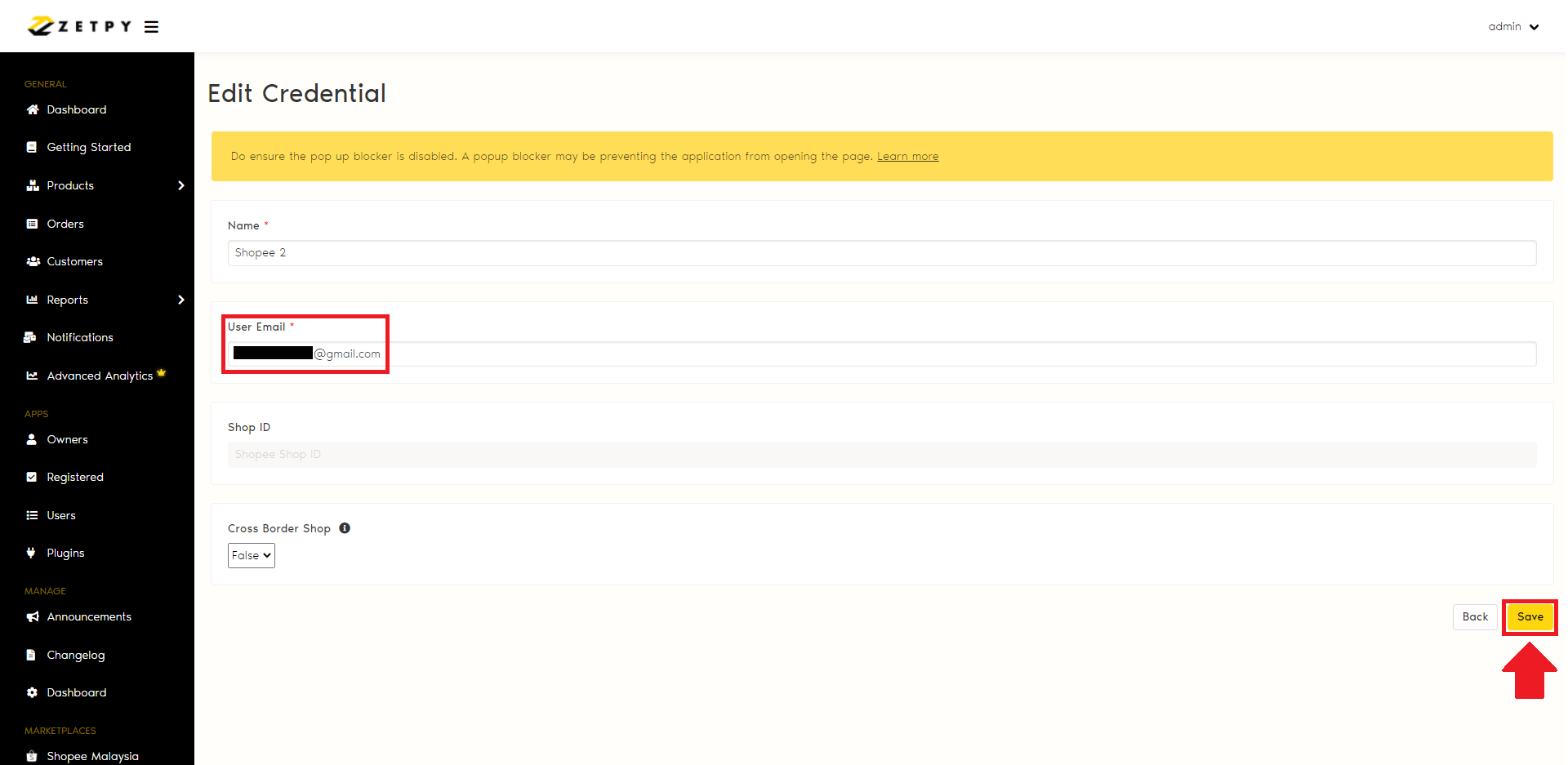Click the Cross Border Shop info icon
1568x765 pixels.
tap(345, 528)
